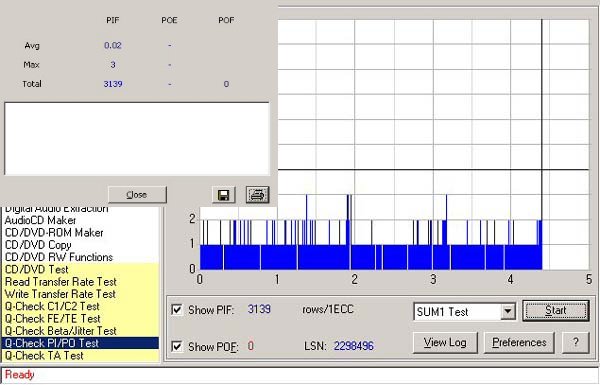The width and height of the screenshot is (600, 385).
Task: Open the SUM1 Test dropdown
Action: click(x=508, y=312)
